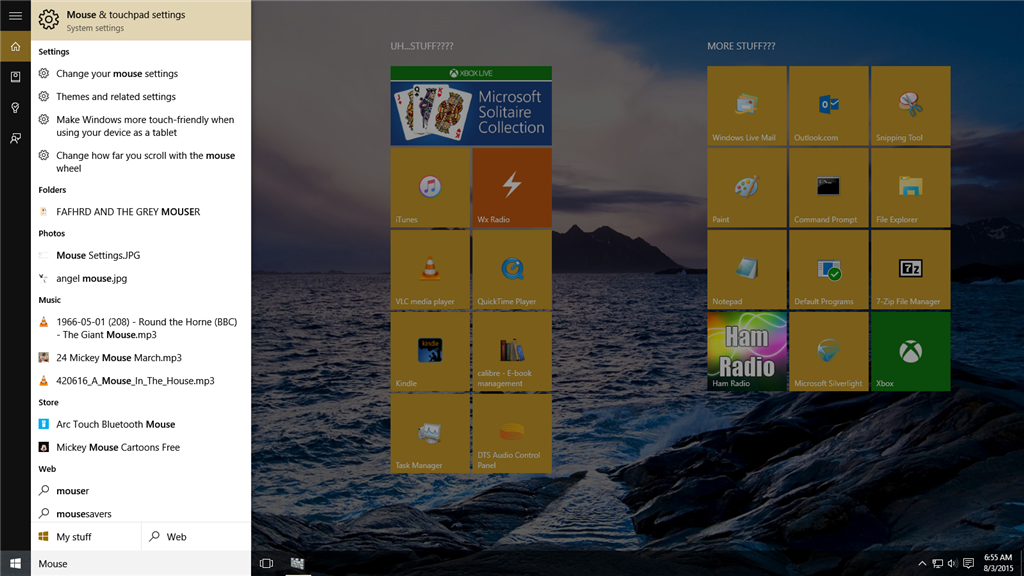Open the Kindle tile
The image size is (1024, 576).
click(x=430, y=351)
